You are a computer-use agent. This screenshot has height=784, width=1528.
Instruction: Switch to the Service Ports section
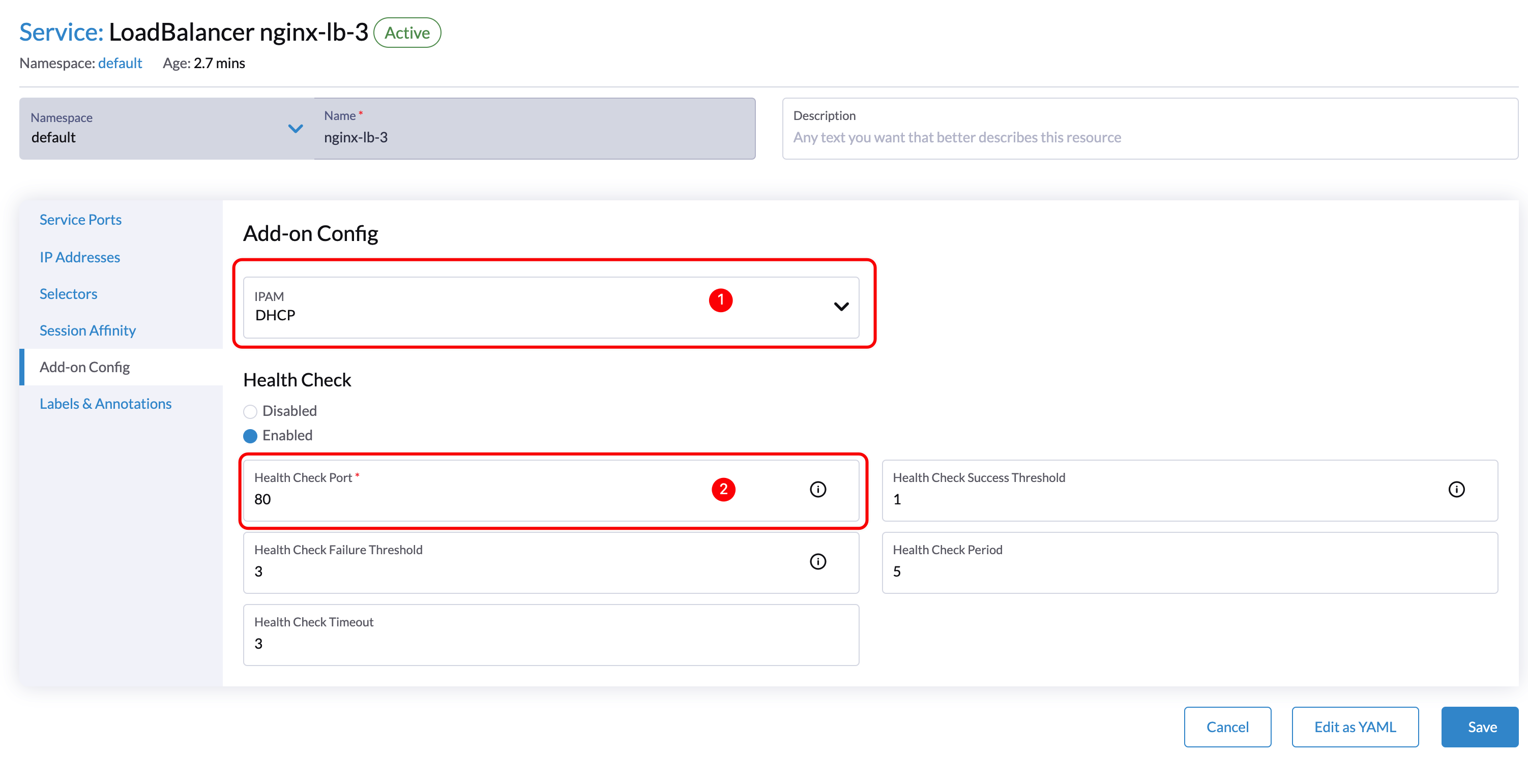click(80, 219)
